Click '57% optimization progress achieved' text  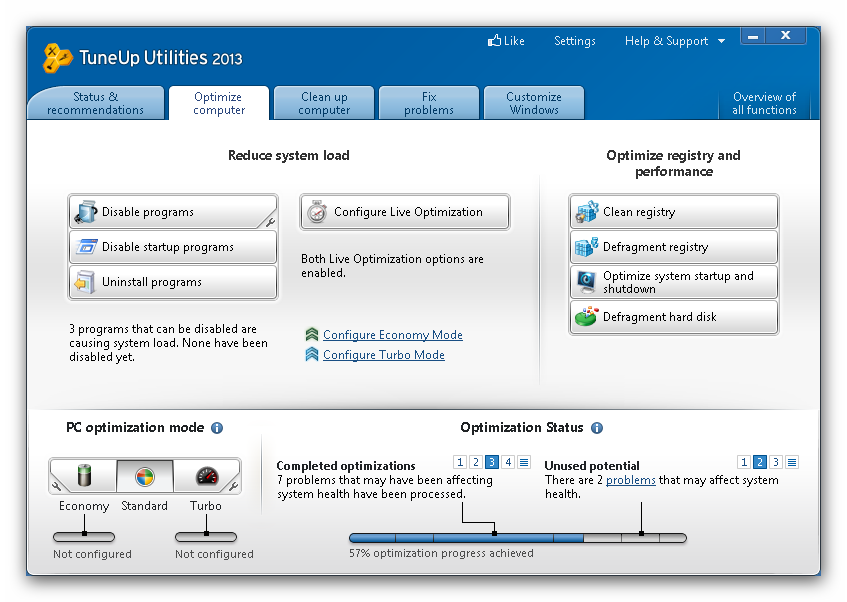click(x=441, y=553)
